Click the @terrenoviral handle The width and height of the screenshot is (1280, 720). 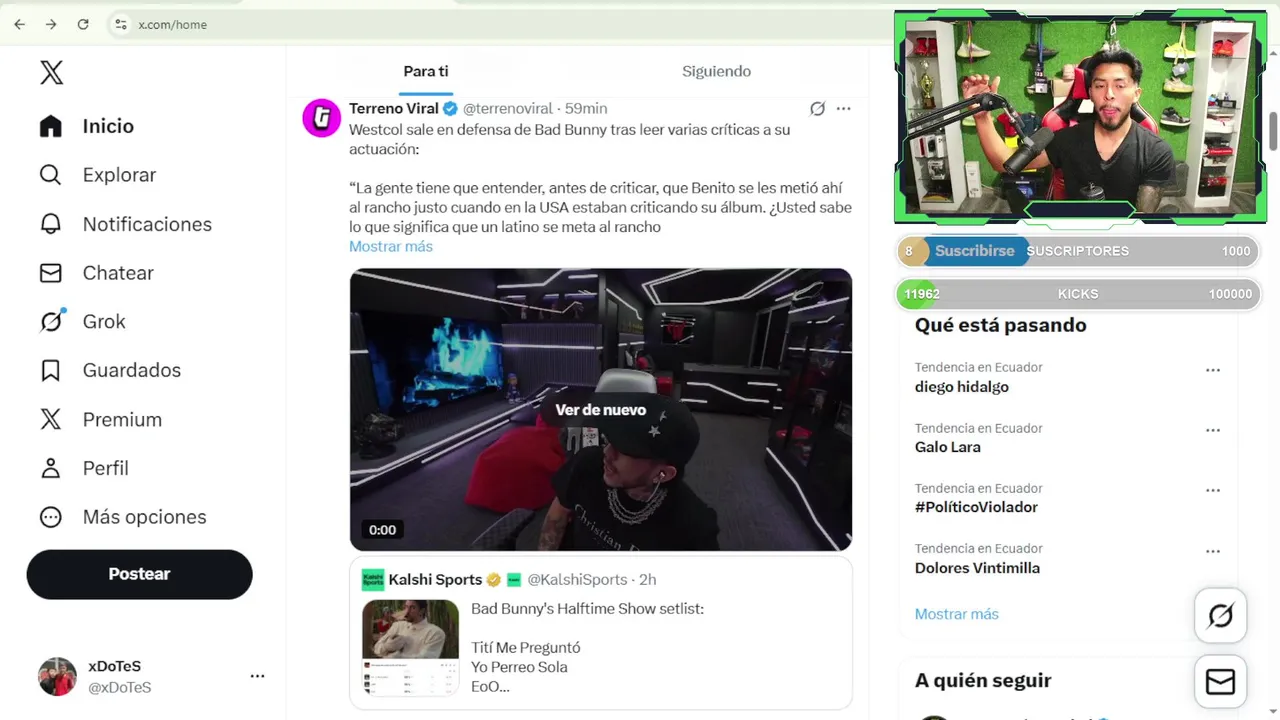click(x=507, y=108)
